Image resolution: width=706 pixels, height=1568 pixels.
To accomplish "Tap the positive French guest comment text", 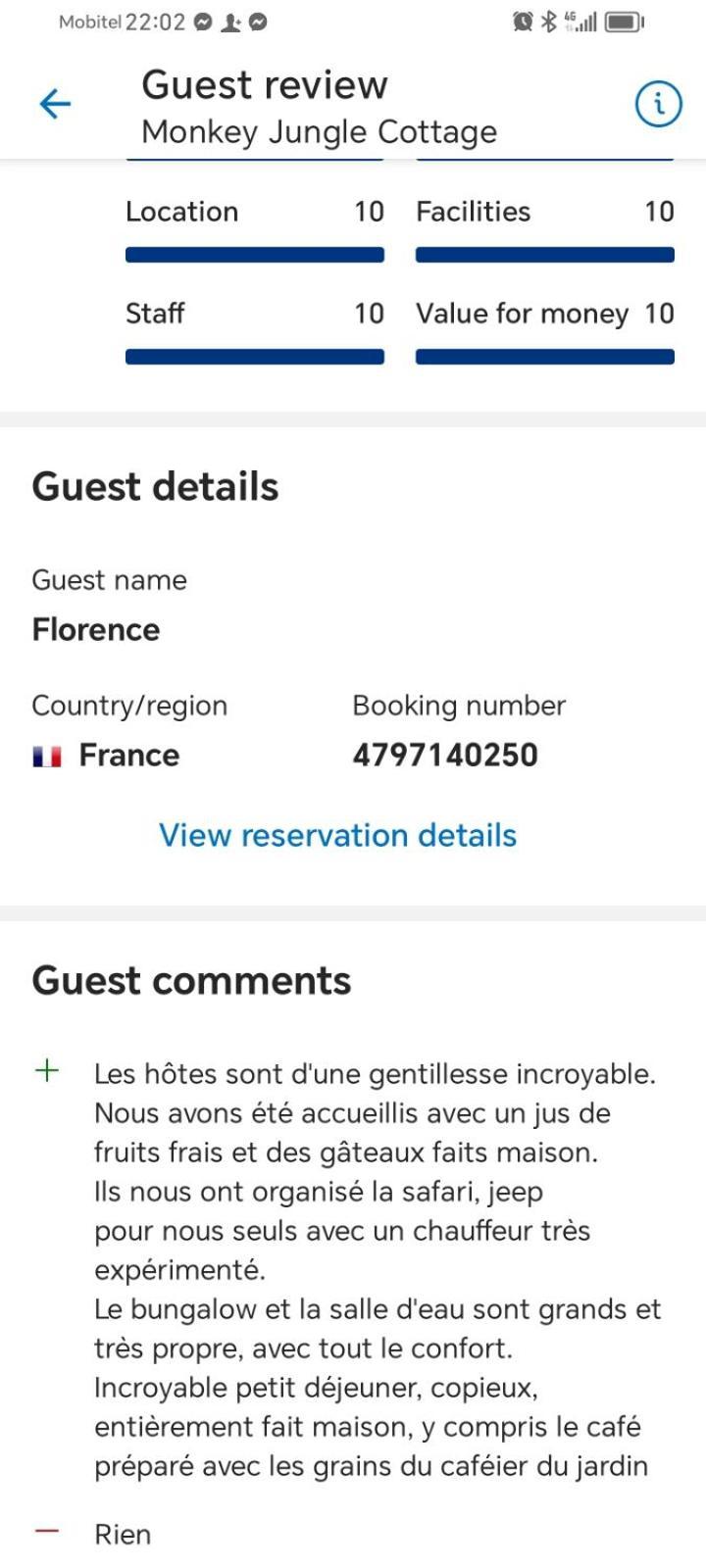I will [378, 1270].
